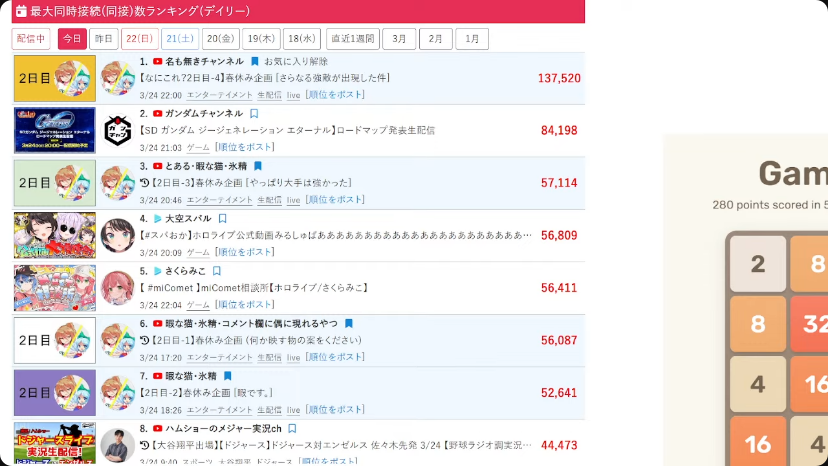
Task: Toggle bookmark for rank 7 暇な猫･氷精
Action: [228, 376]
